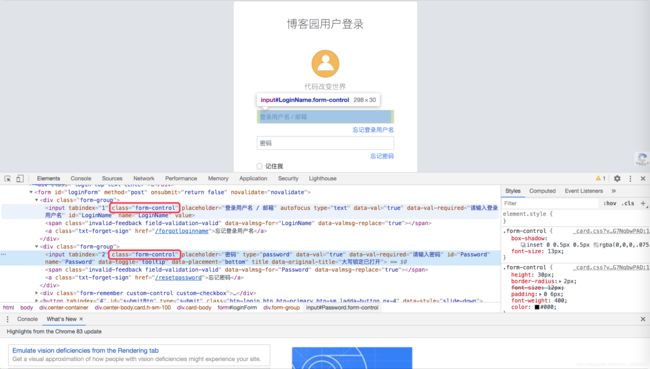Click the user avatar icon
This screenshot has width=650, height=369.
325,64
